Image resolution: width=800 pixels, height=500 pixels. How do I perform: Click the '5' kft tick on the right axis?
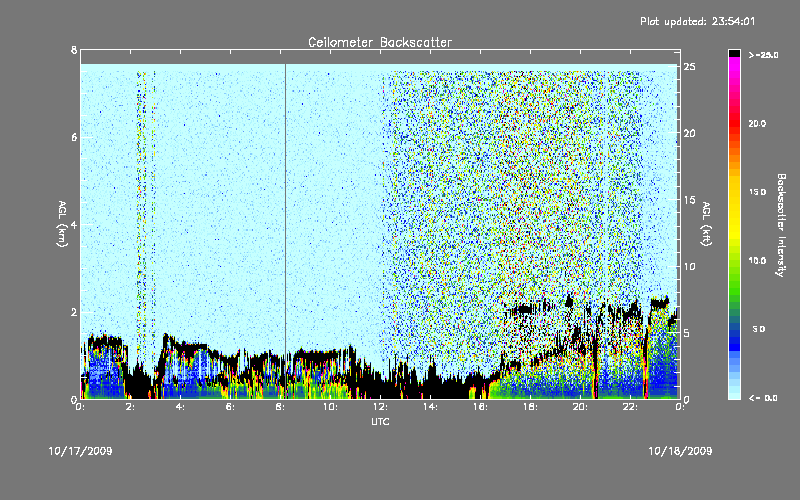[687, 333]
